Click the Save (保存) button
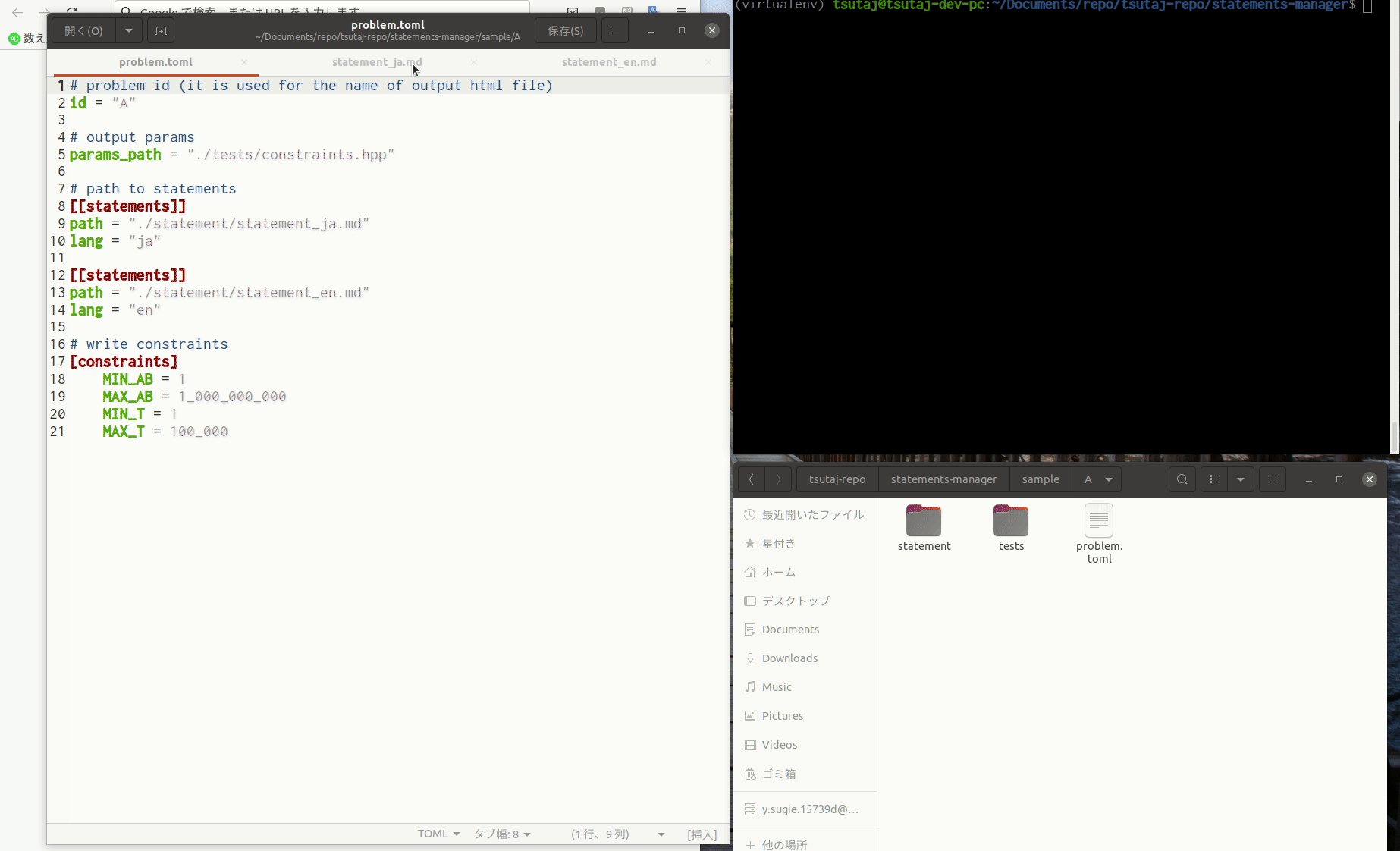The width and height of the screenshot is (1400, 851). click(566, 31)
